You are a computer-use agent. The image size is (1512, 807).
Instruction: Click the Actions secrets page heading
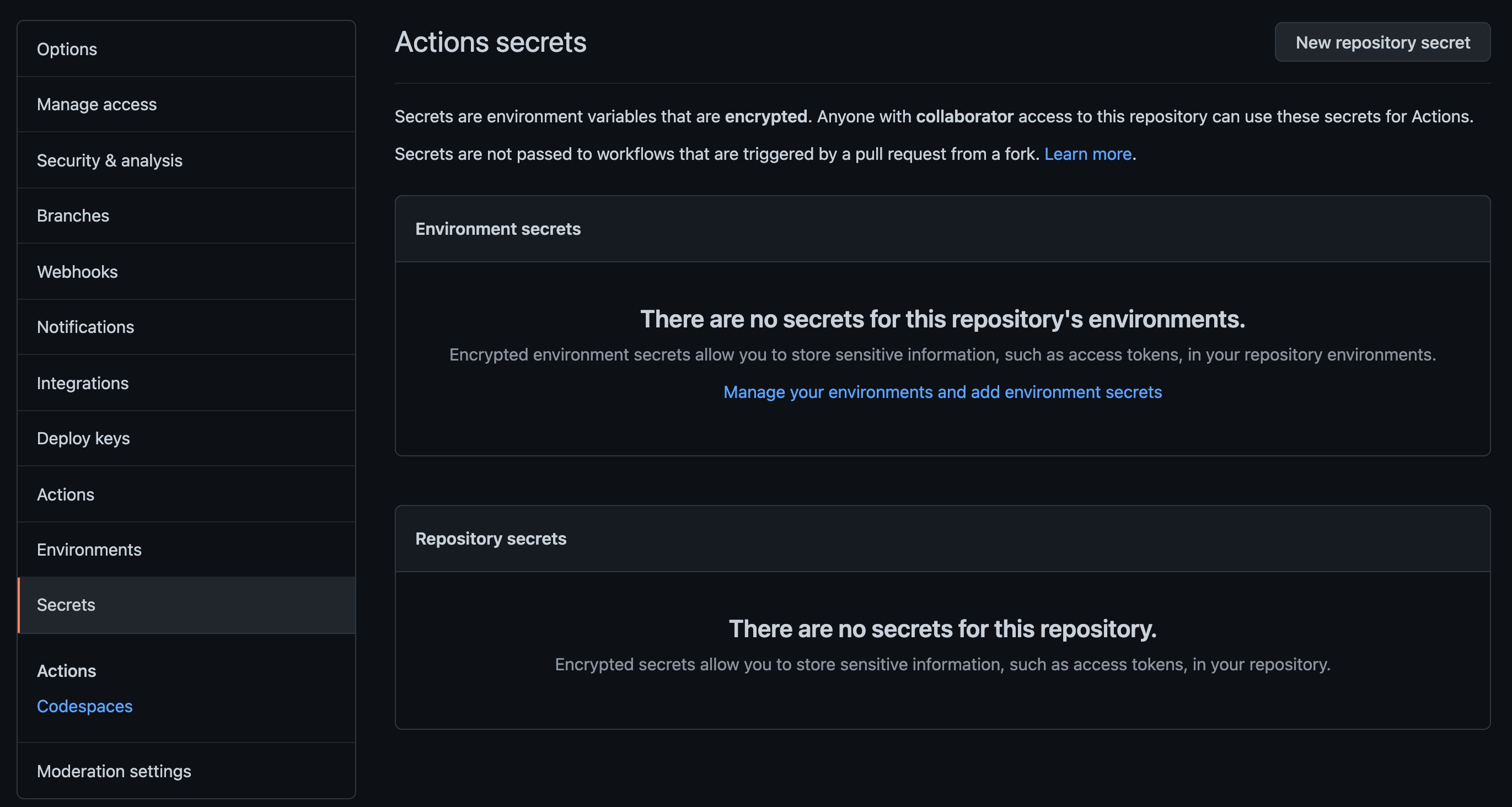[x=490, y=42]
